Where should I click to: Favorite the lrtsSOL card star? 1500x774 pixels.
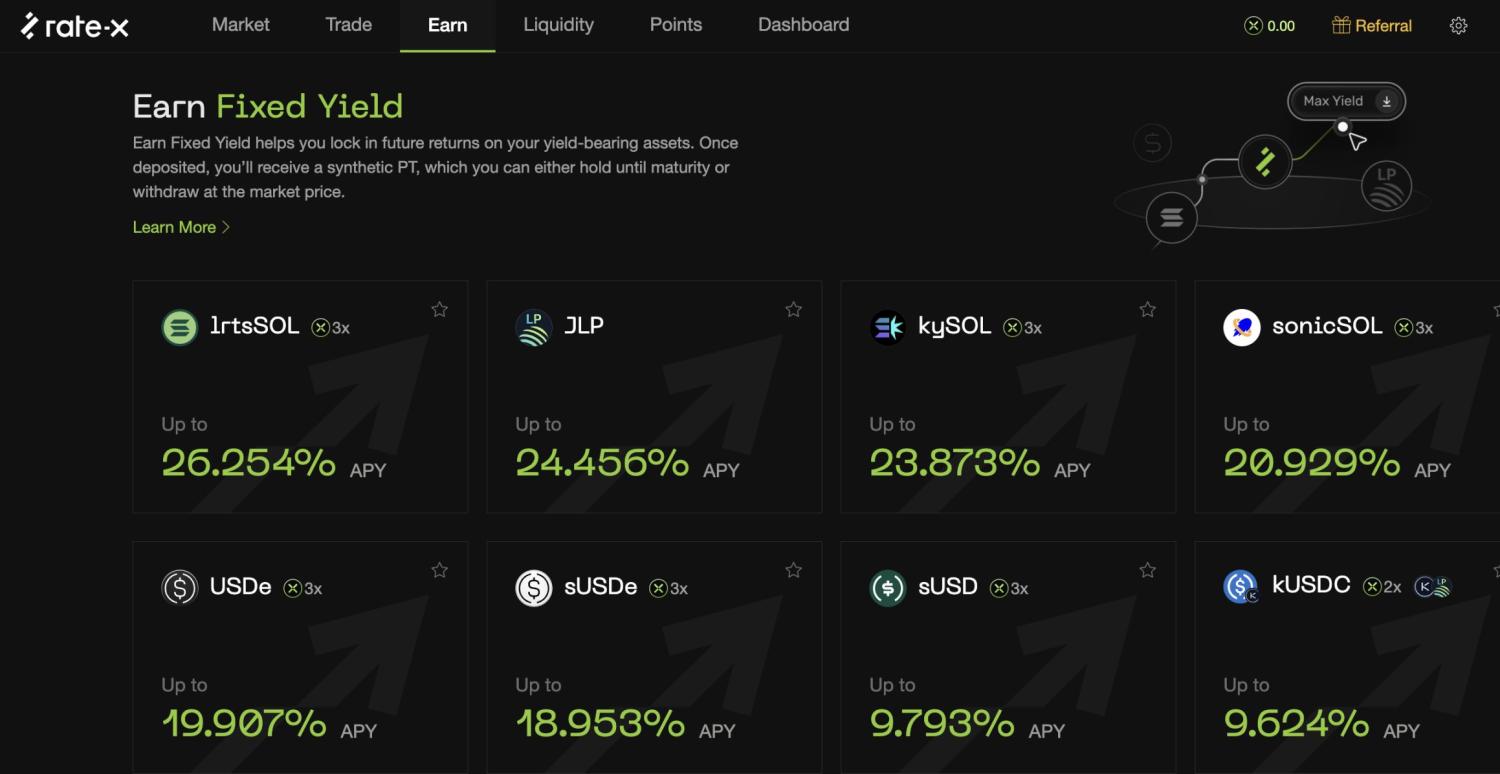coord(439,310)
